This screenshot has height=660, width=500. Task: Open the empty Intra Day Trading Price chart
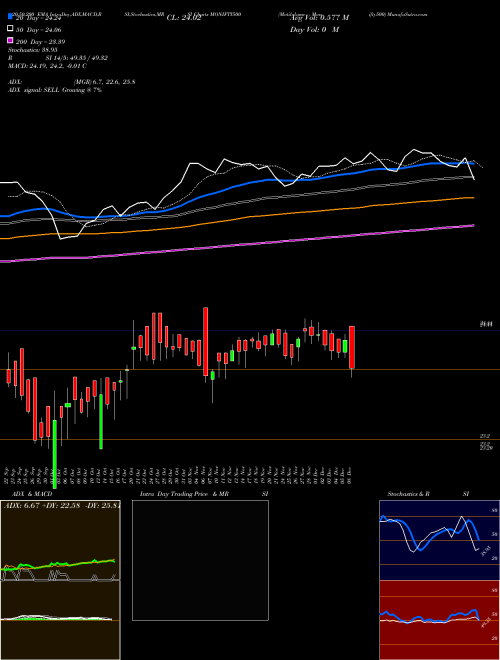(200, 560)
